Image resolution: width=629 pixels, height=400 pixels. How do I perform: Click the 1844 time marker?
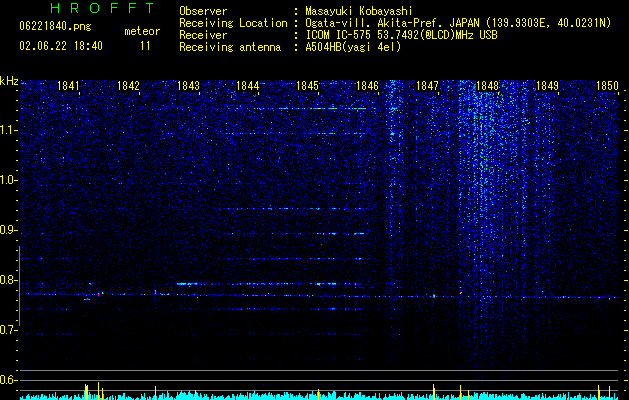point(248,86)
